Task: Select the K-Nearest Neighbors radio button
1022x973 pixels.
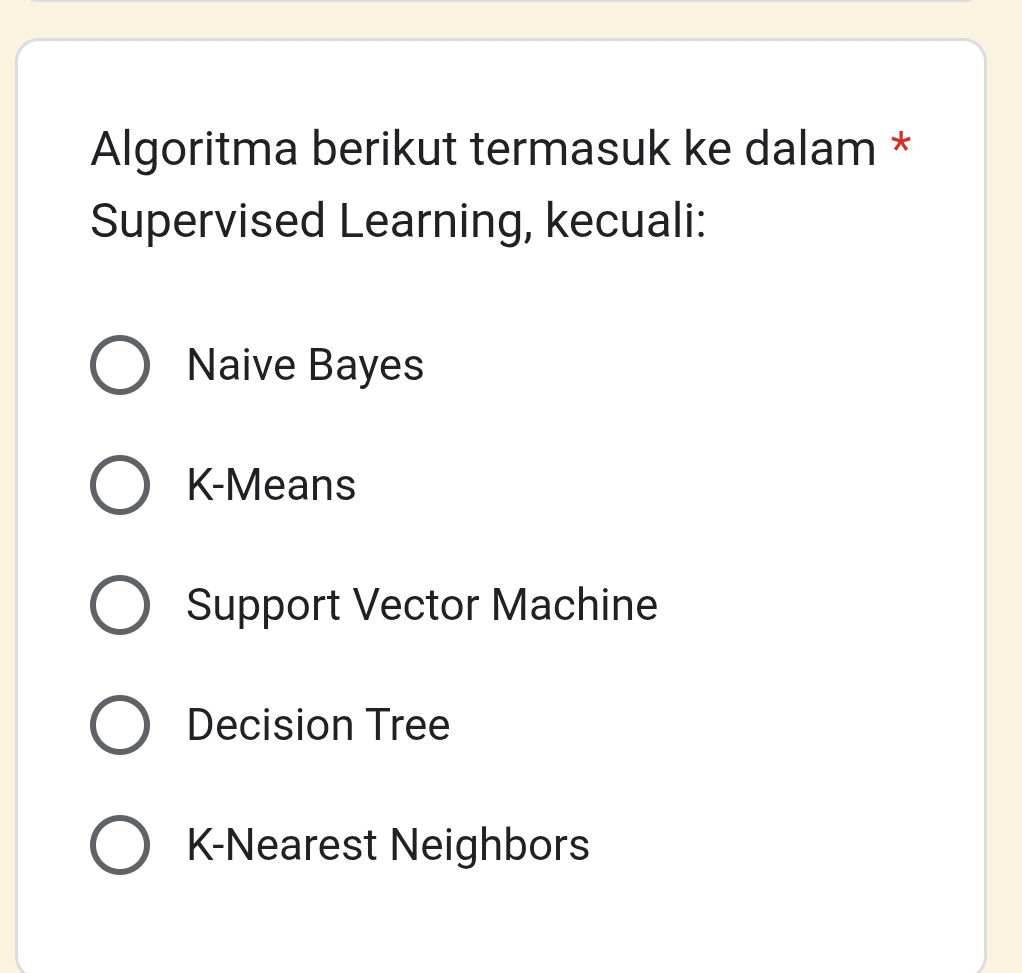Action: [120, 845]
